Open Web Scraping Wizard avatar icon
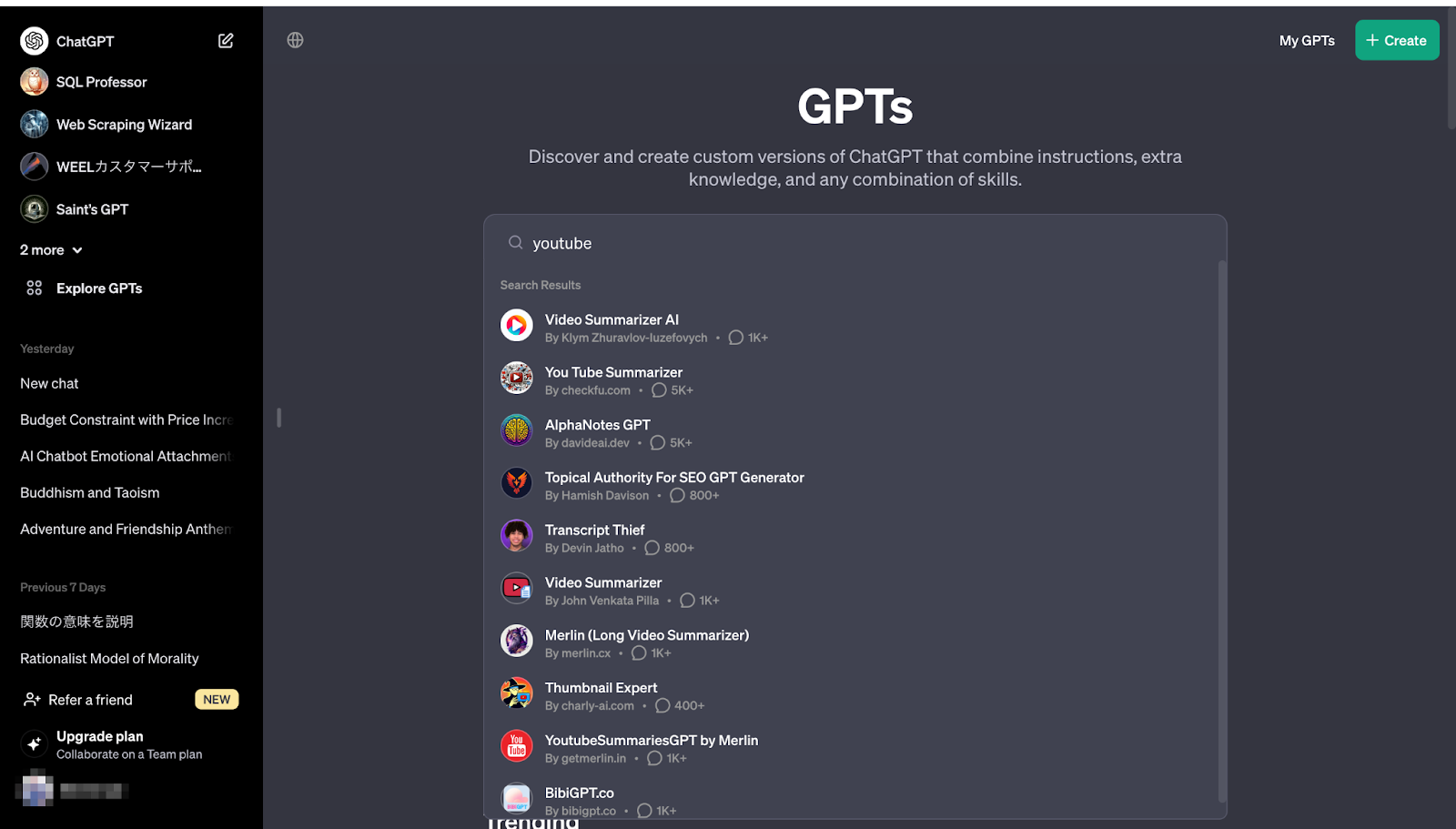 [x=35, y=124]
